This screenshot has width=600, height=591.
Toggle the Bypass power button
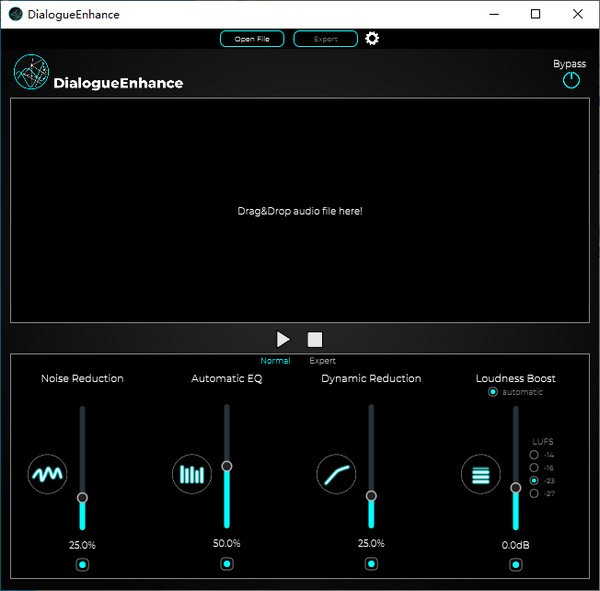pyautogui.click(x=571, y=81)
